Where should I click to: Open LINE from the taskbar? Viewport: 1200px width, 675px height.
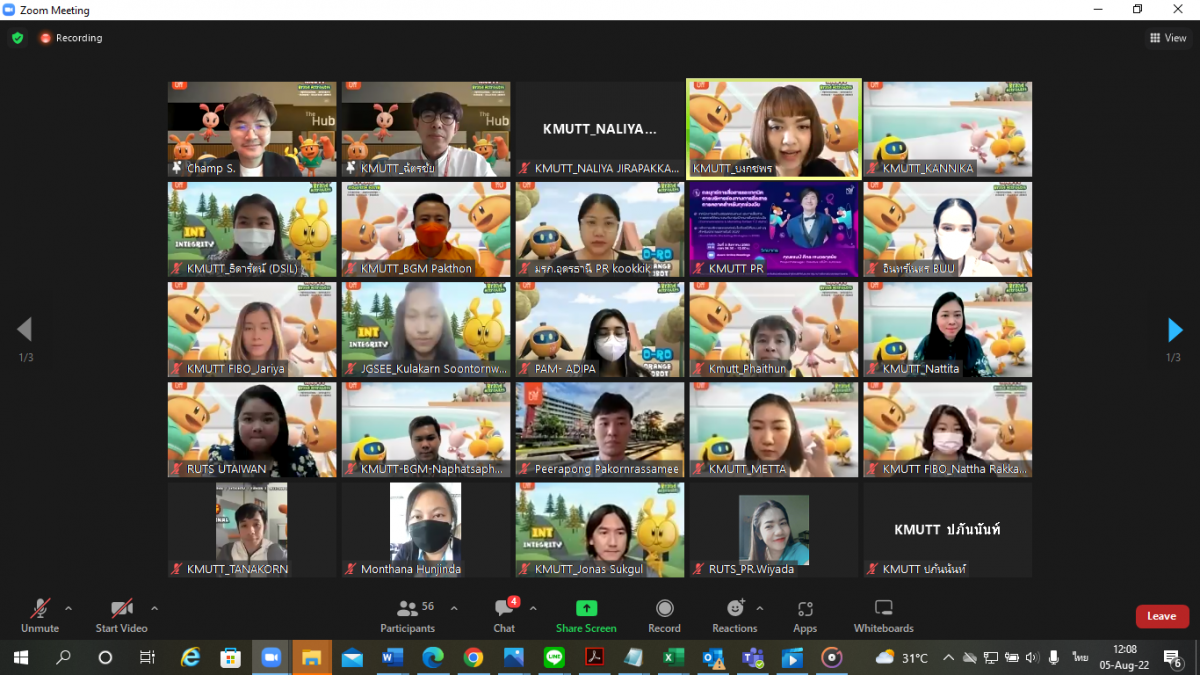554,657
